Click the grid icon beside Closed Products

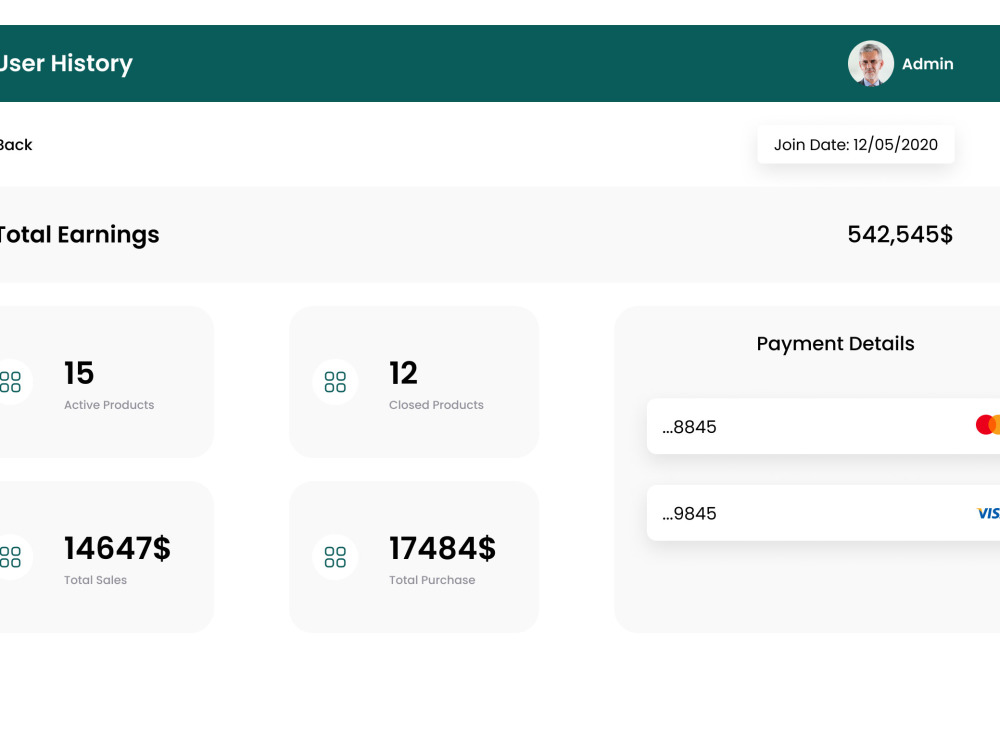[x=335, y=382]
